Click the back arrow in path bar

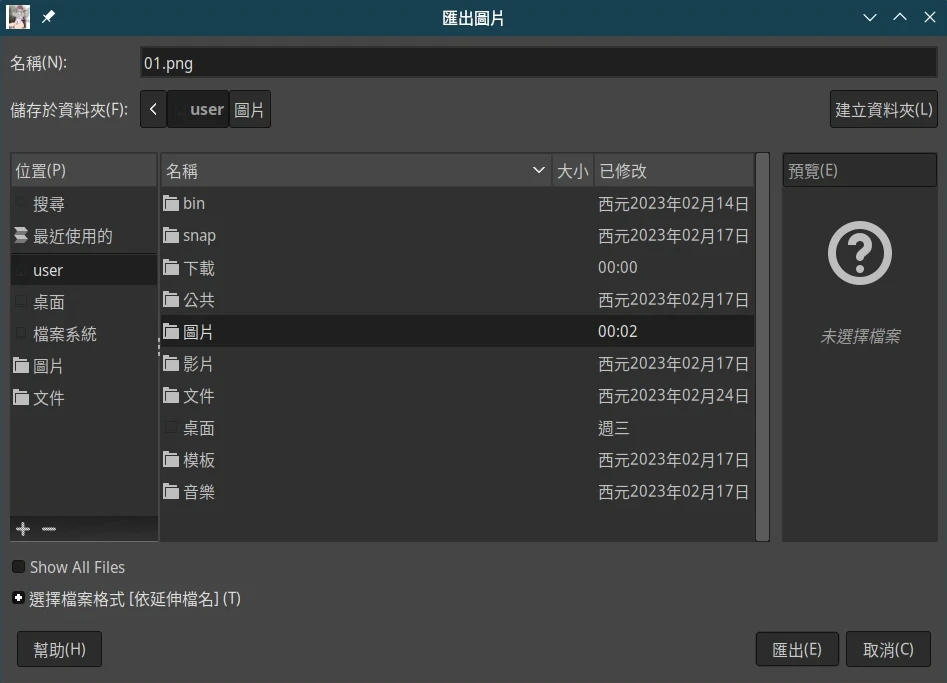tap(153, 109)
